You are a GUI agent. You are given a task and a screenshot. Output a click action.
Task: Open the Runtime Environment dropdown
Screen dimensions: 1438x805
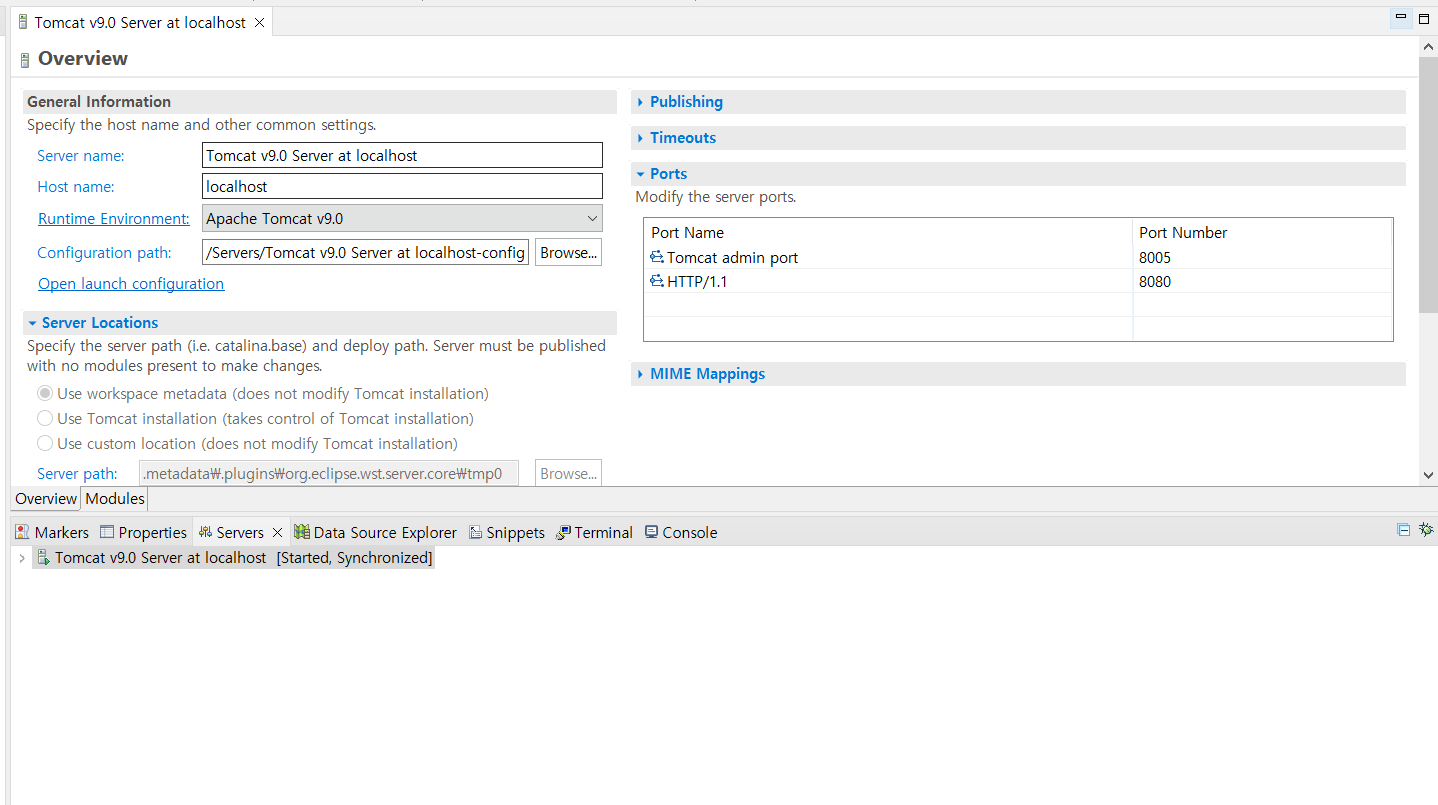point(402,218)
